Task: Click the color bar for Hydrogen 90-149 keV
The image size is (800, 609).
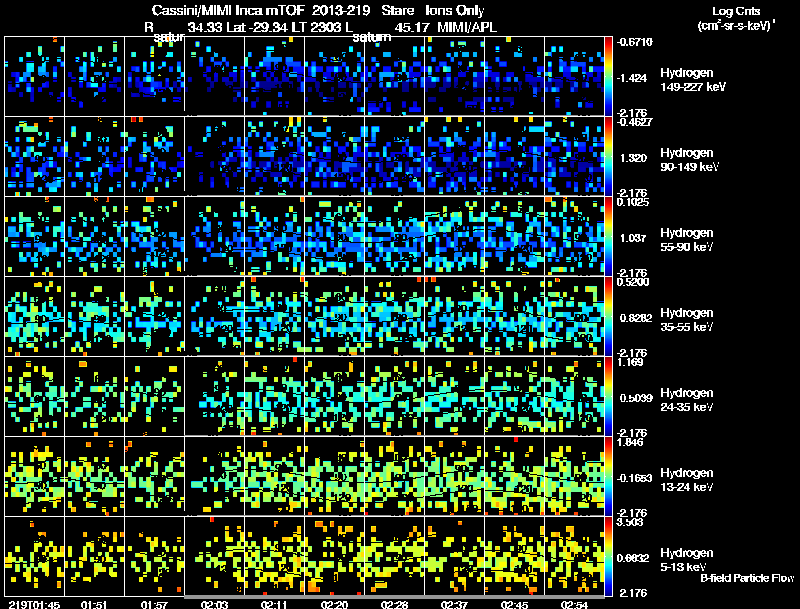Action: coord(609,156)
